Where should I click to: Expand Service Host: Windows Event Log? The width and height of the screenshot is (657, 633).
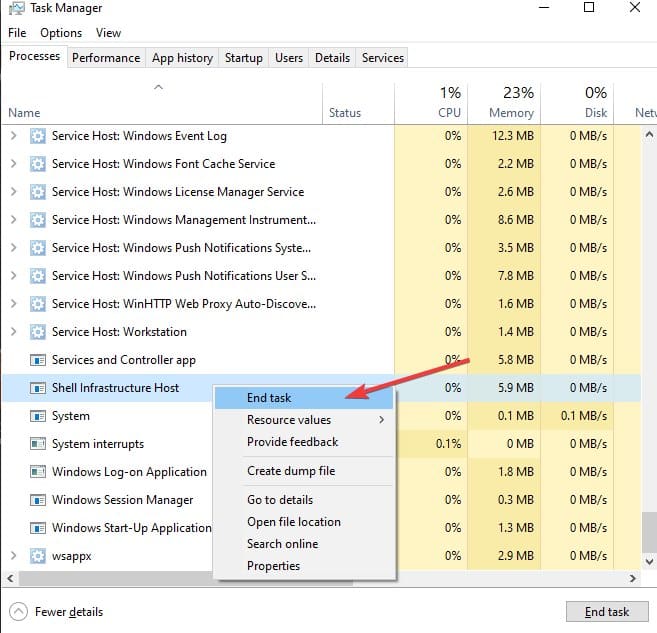(13, 136)
